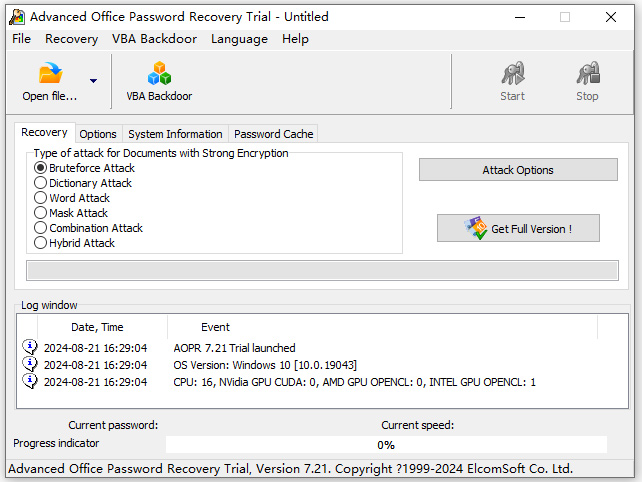Click the info icon for CPU log entry
642x482 pixels.
pos(29,381)
